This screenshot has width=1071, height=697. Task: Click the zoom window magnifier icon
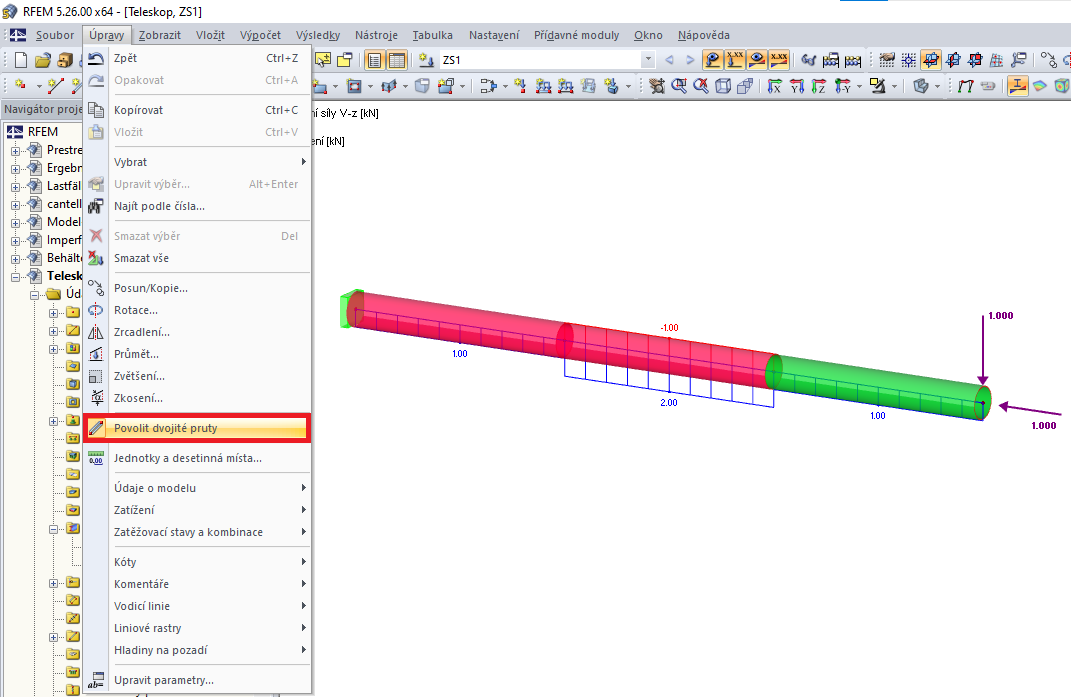[x=679, y=86]
